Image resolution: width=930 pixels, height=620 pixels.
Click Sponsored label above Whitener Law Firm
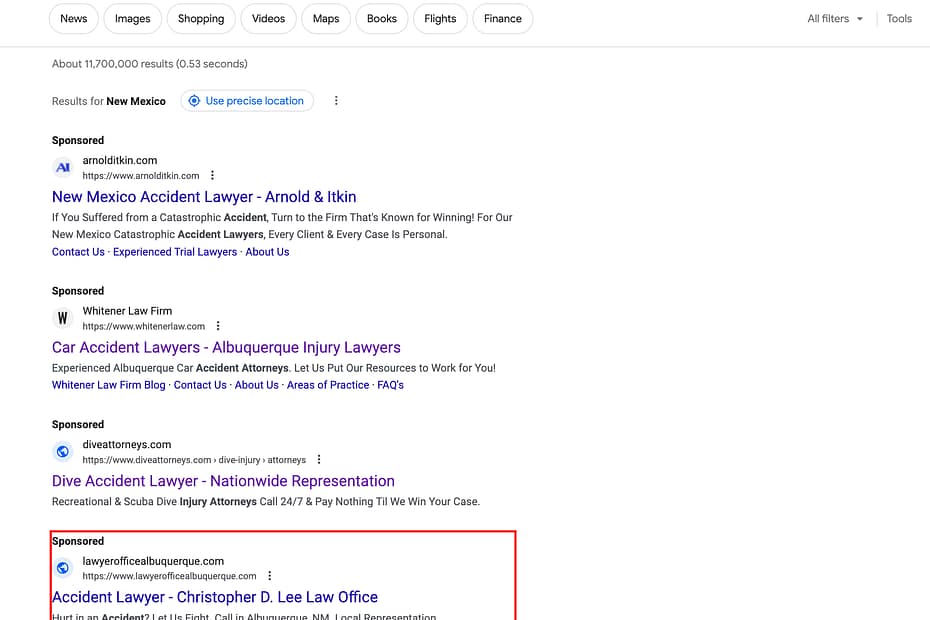point(78,291)
